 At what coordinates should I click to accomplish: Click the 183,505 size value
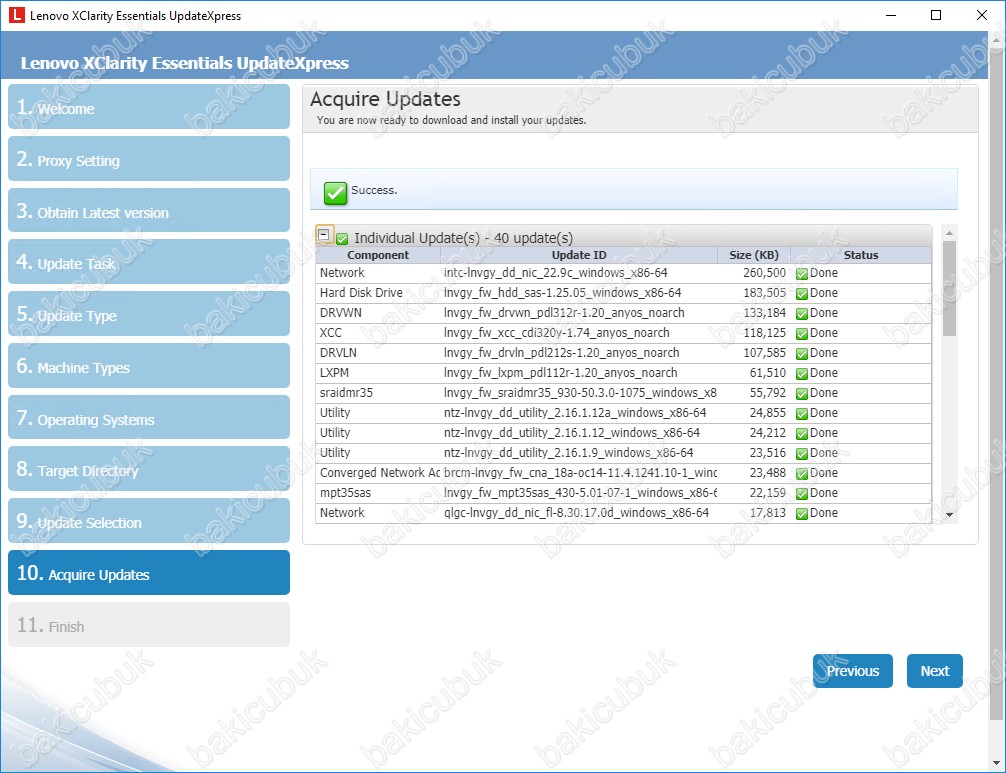pyautogui.click(x=764, y=293)
